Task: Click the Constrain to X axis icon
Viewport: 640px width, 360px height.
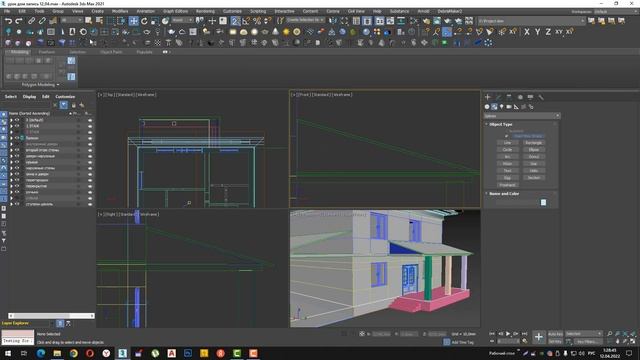Action: (527, 32)
